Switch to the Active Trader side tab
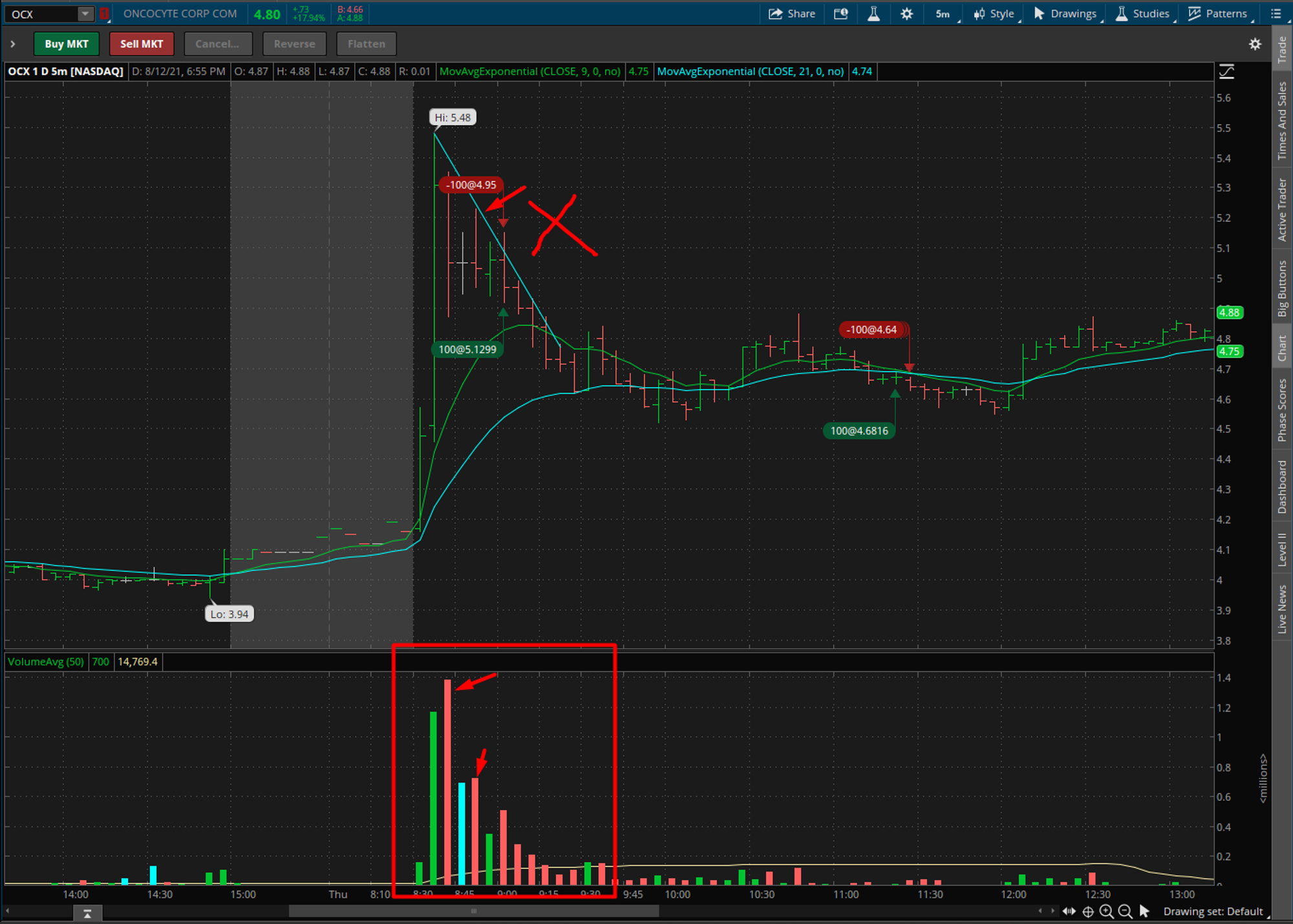The width and height of the screenshot is (1293, 924). pos(1282,209)
